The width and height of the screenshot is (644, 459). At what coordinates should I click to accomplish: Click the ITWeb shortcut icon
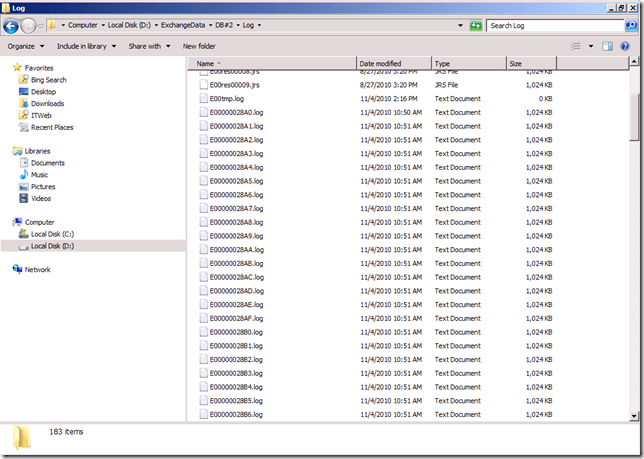tap(23, 115)
